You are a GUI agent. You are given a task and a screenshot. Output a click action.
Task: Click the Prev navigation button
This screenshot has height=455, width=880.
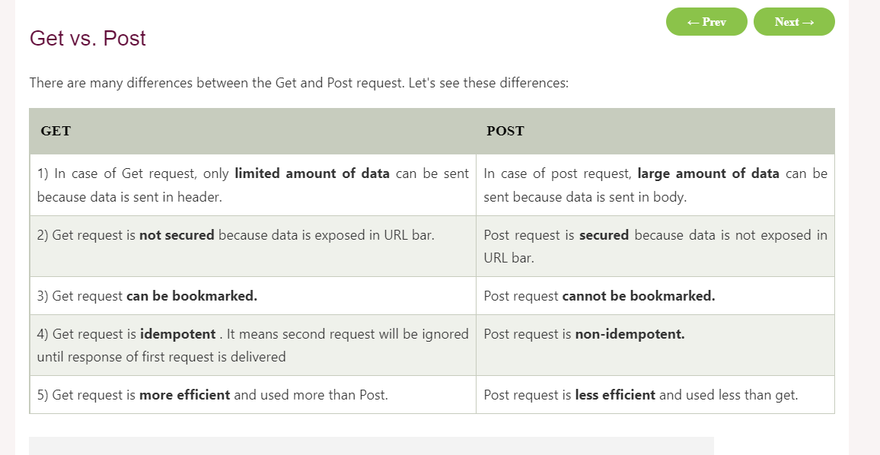click(706, 22)
